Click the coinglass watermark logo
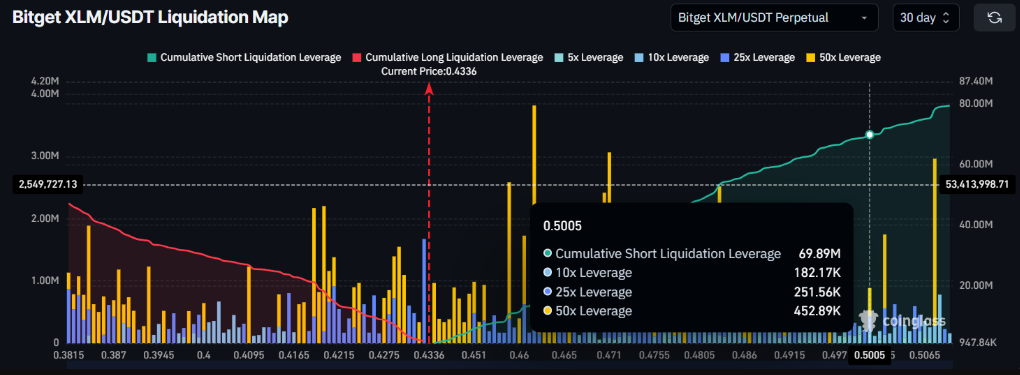1020x375 pixels. point(902,321)
